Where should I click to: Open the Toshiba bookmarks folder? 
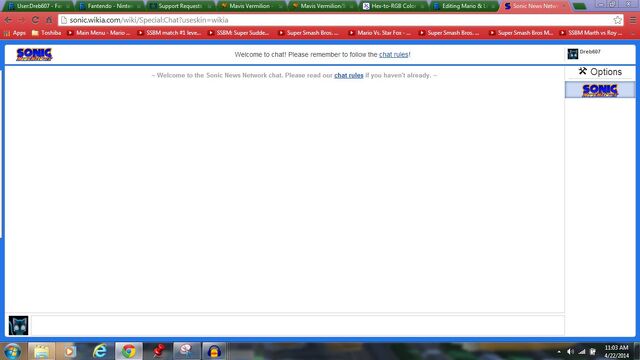pyautogui.click(x=47, y=33)
